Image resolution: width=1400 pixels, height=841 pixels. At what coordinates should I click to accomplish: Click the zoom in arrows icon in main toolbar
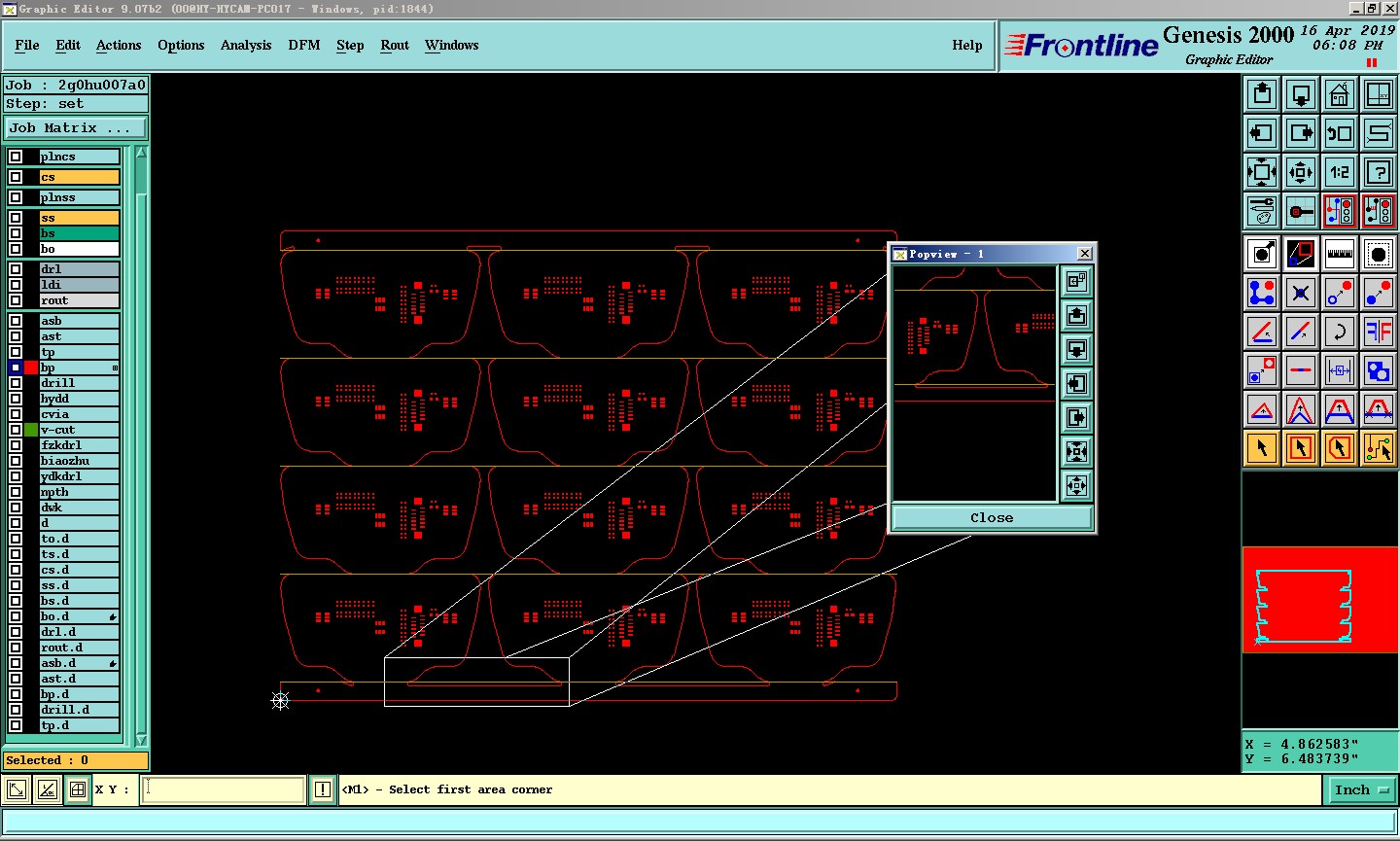tap(1301, 172)
